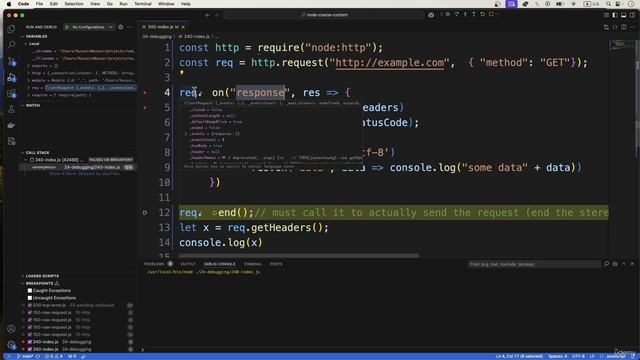Enable Caught Exceptions breakpoint checkbox

[x=30, y=291]
